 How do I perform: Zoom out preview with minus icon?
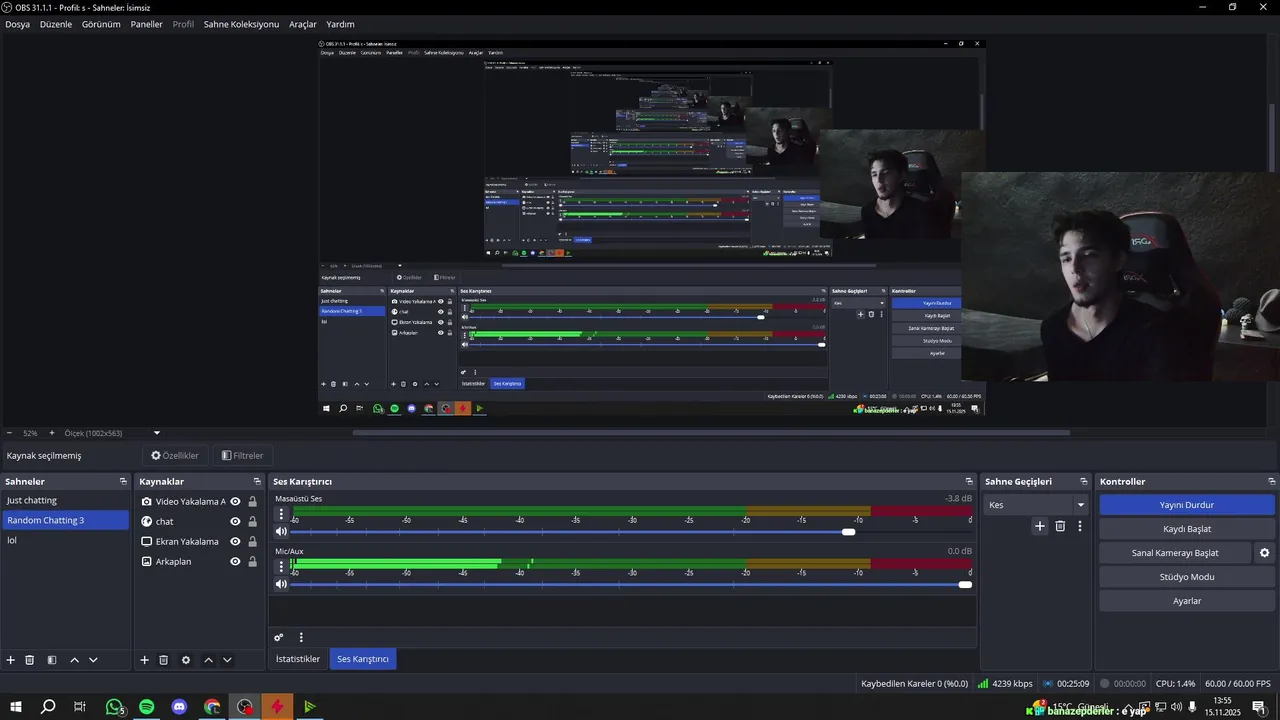coord(9,433)
